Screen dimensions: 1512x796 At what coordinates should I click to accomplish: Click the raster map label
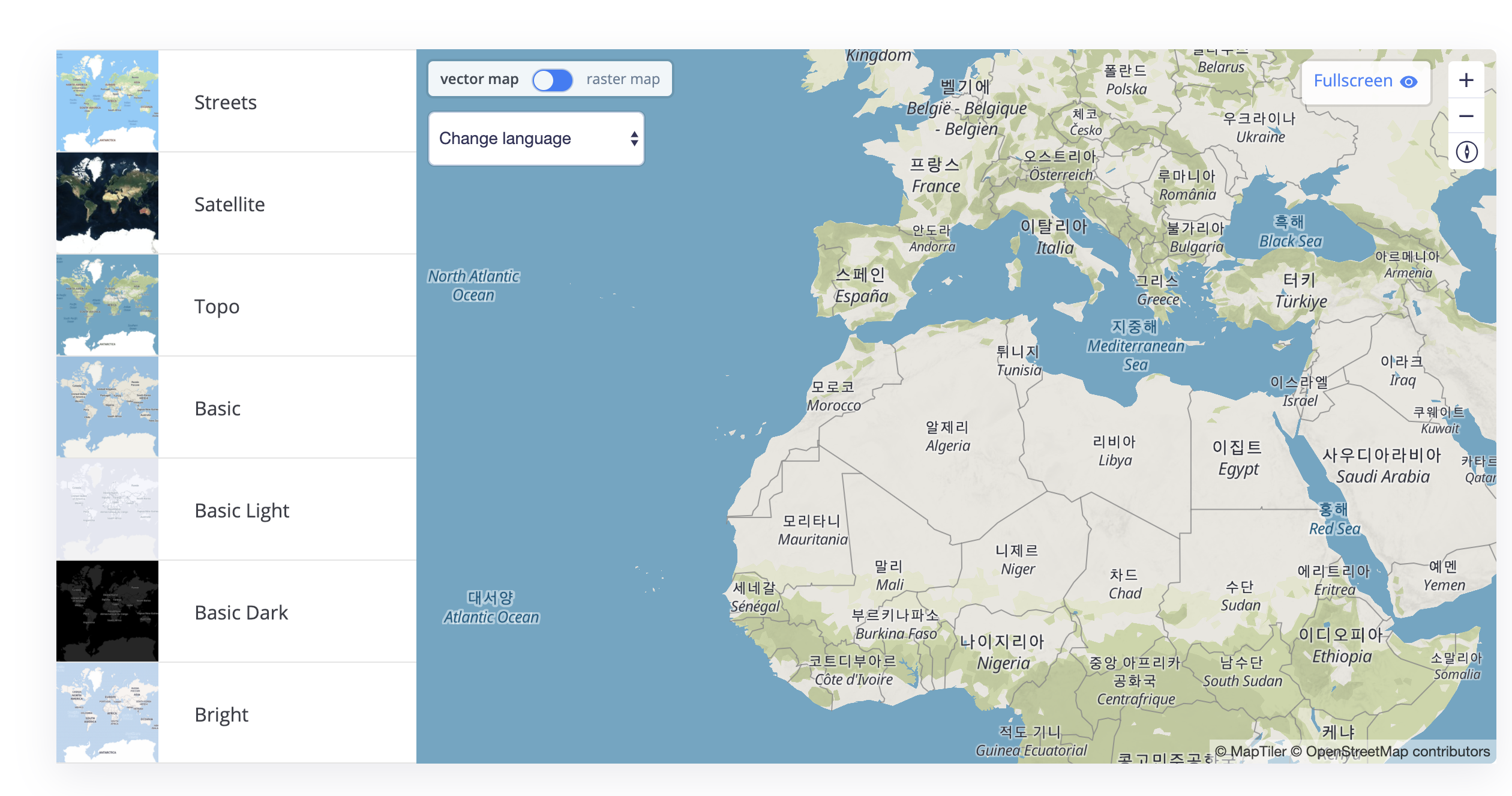[x=623, y=79]
